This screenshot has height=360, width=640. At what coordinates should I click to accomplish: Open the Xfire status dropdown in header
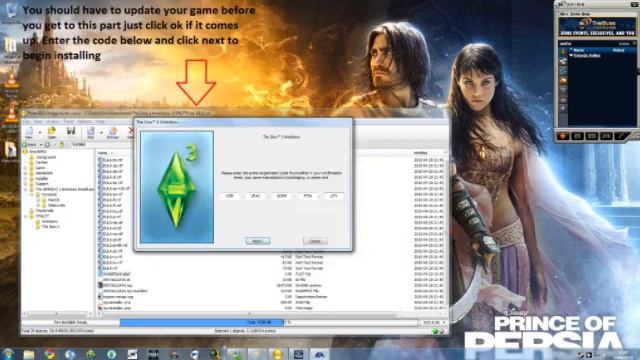tap(634, 44)
